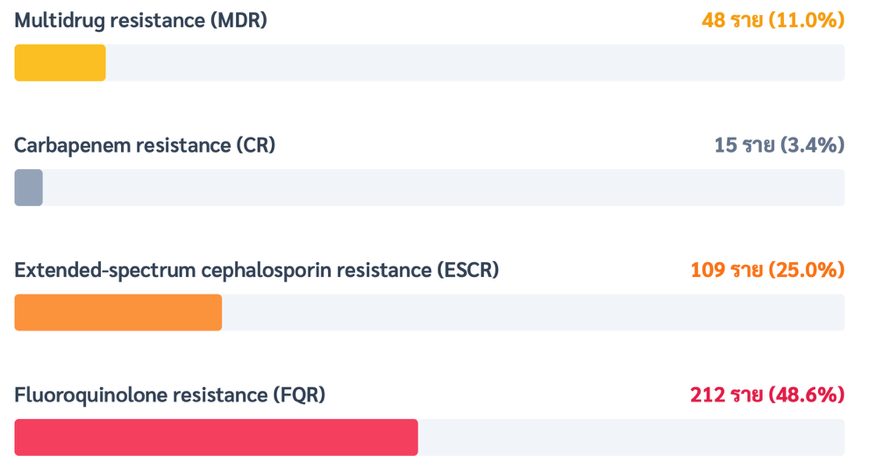Click the "15 ราย" count for CR
The height and width of the screenshot is (469, 869).
pyautogui.click(x=744, y=145)
